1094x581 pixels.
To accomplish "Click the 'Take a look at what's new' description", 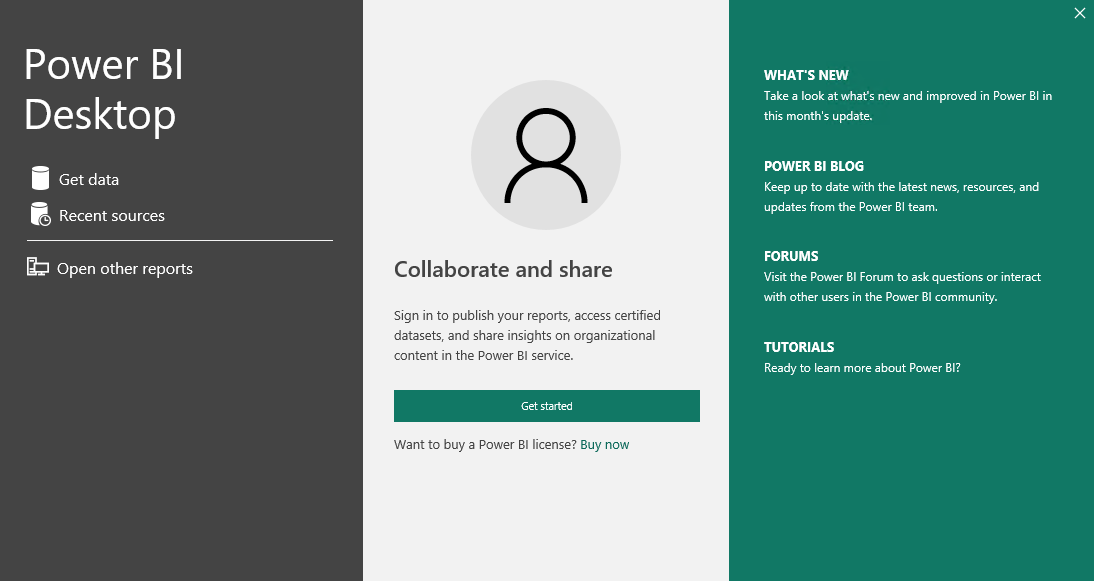I will pos(908,106).
